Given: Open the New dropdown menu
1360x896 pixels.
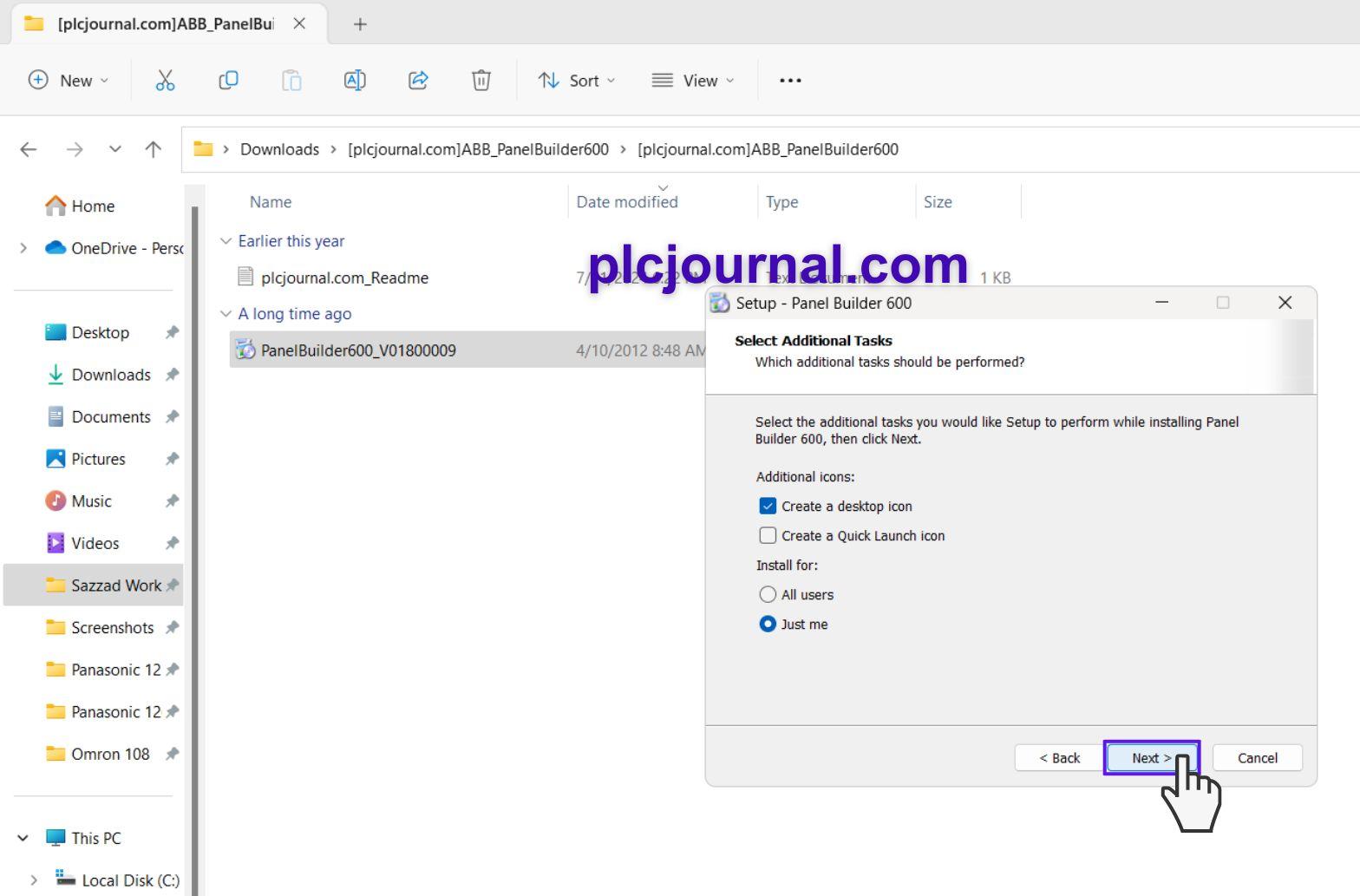Looking at the screenshot, I should pos(69,81).
